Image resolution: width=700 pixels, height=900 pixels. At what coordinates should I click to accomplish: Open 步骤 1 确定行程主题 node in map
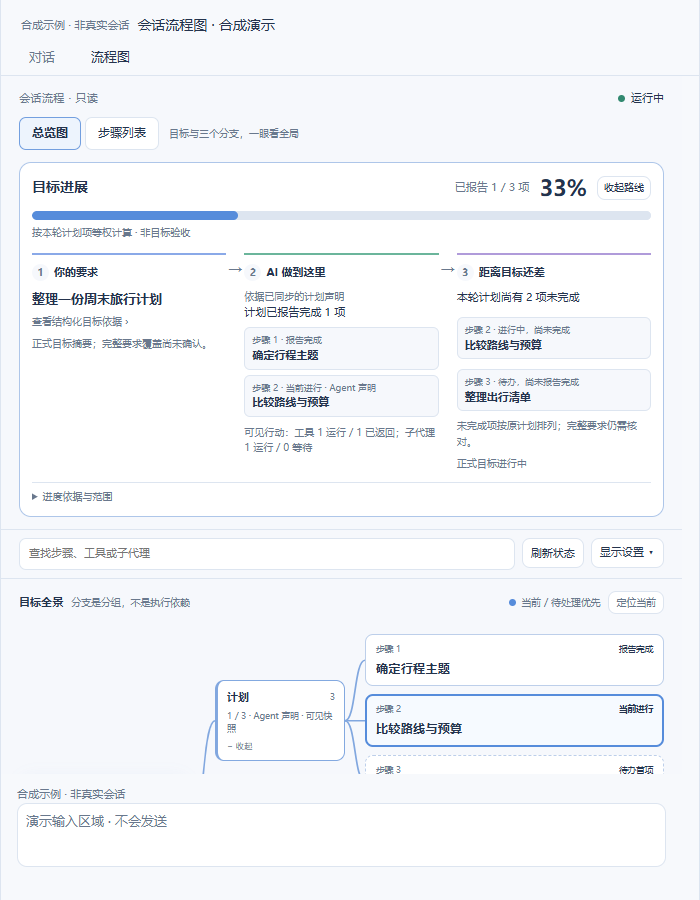coord(514,660)
